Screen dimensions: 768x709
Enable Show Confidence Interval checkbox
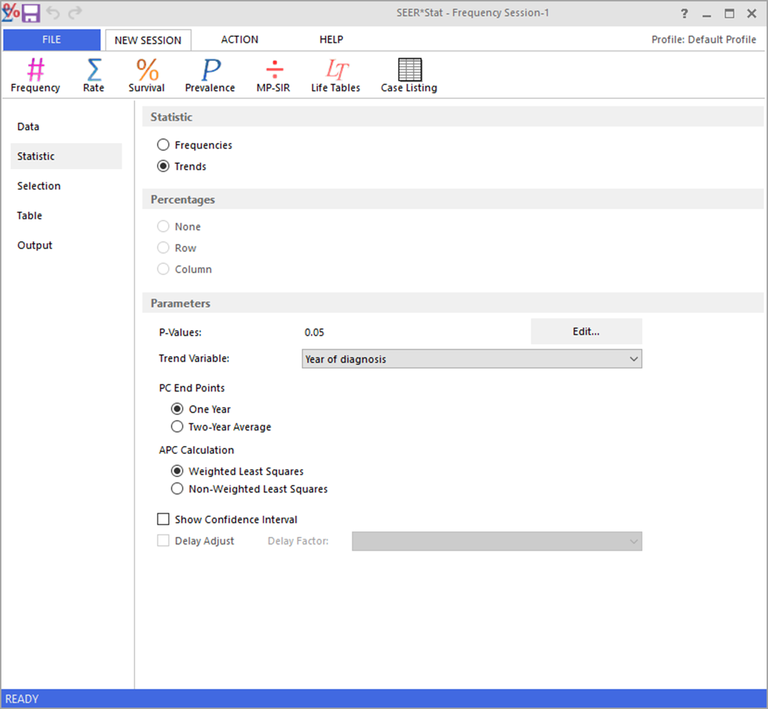(164, 519)
